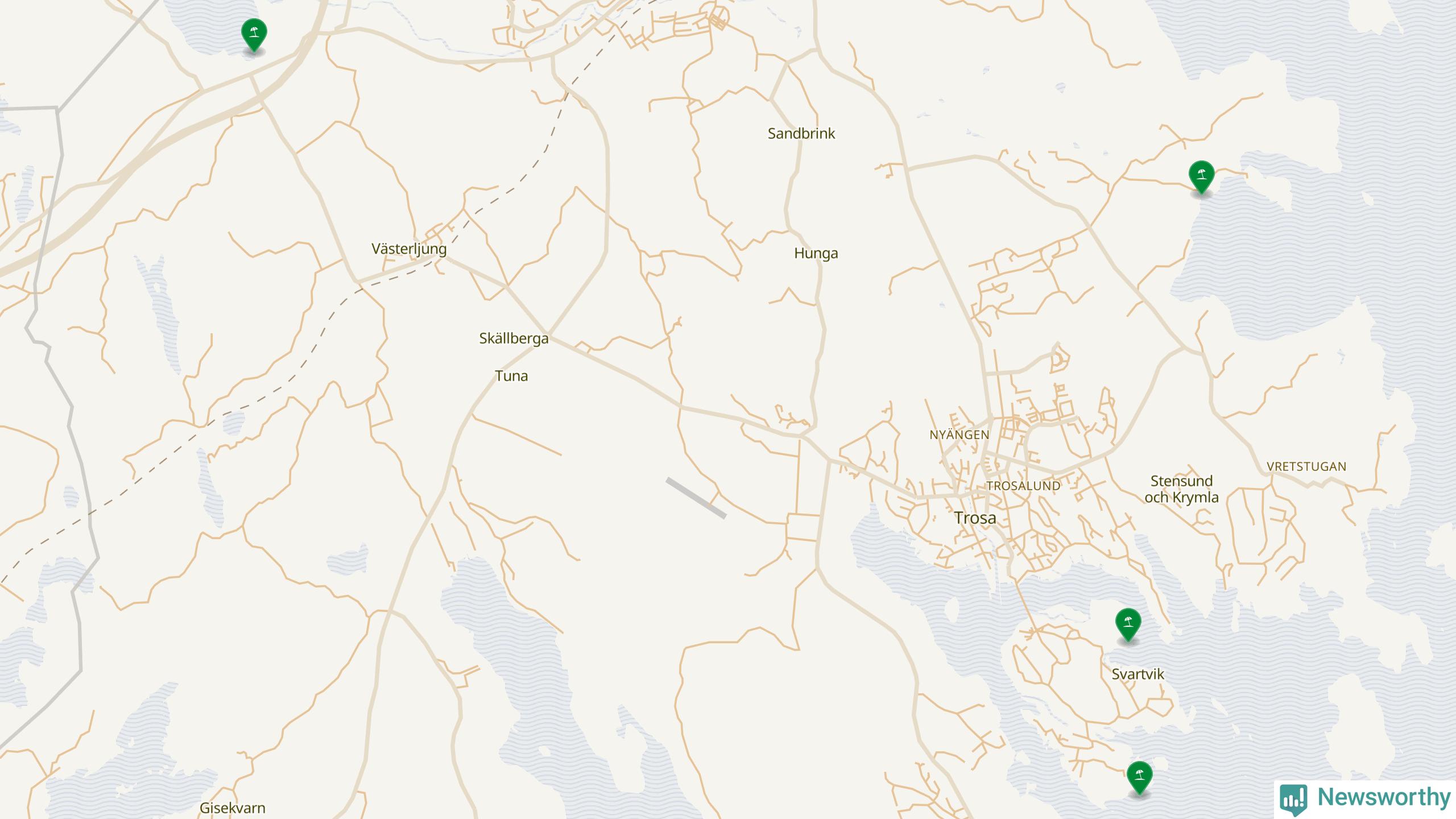Click the Tuna place label

(x=511, y=376)
